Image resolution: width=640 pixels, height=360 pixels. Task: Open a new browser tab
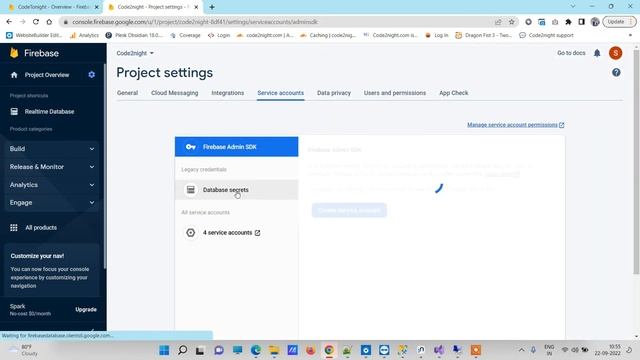(x=212, y=7)
